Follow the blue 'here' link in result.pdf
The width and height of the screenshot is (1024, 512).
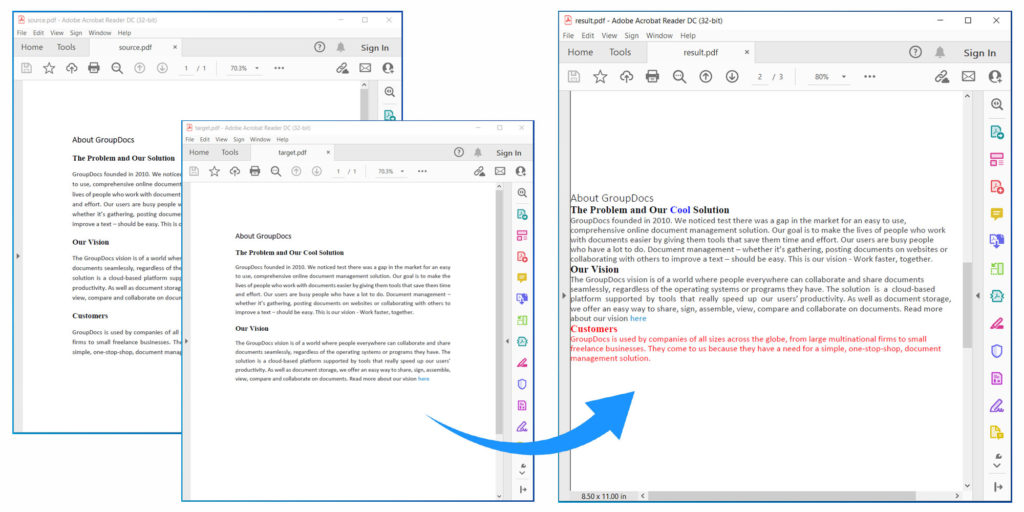(638, 319)
